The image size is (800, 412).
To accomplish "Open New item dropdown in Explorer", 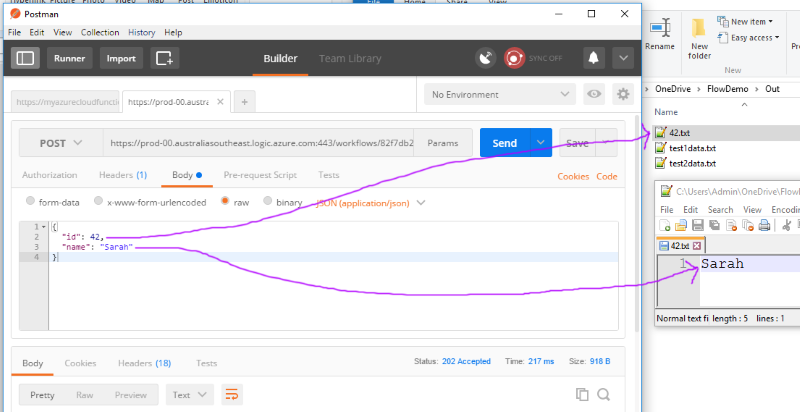I will coord(745,21).
